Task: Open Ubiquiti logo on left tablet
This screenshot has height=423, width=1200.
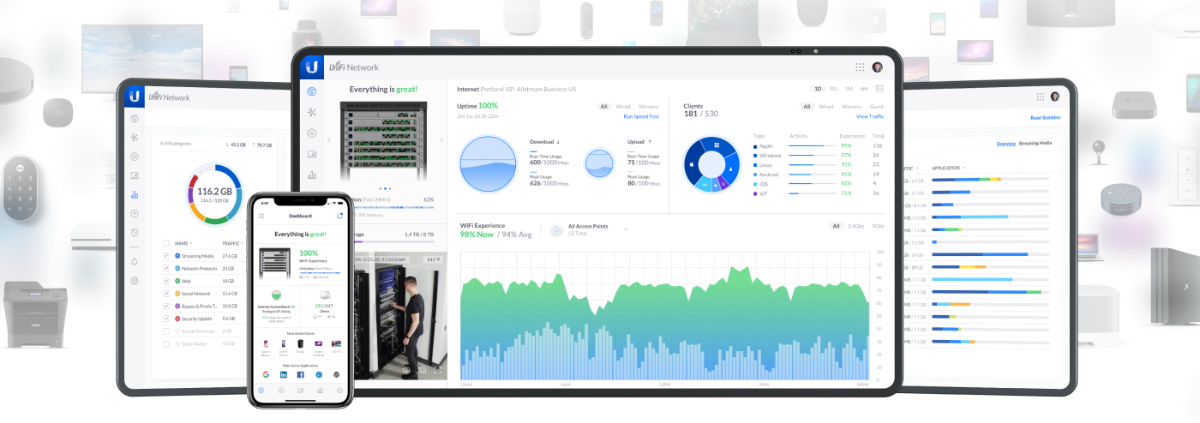Action: pyautogui.click(x=134, y=96)
